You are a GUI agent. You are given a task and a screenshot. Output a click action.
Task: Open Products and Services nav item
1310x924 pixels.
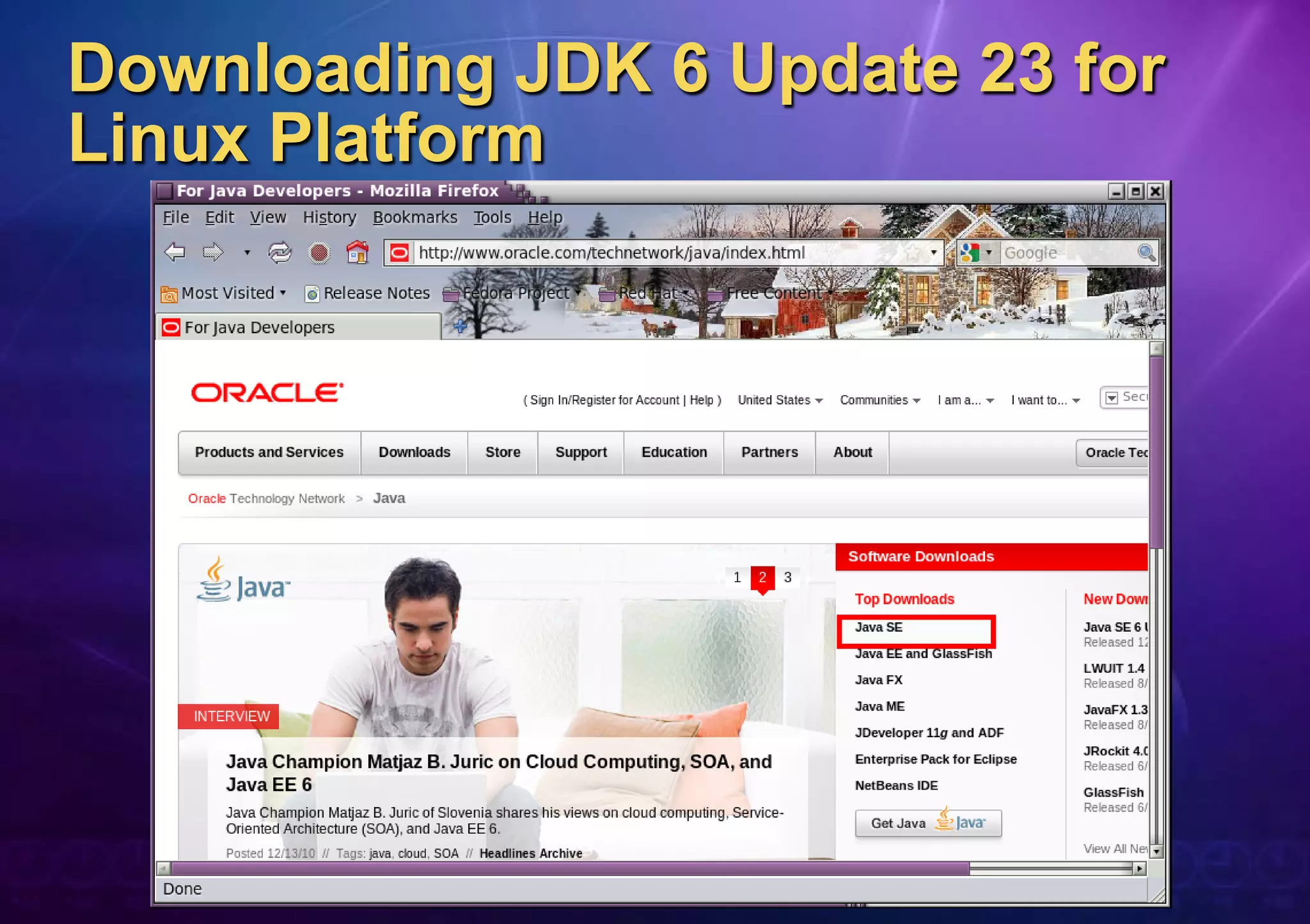(269, 452)
